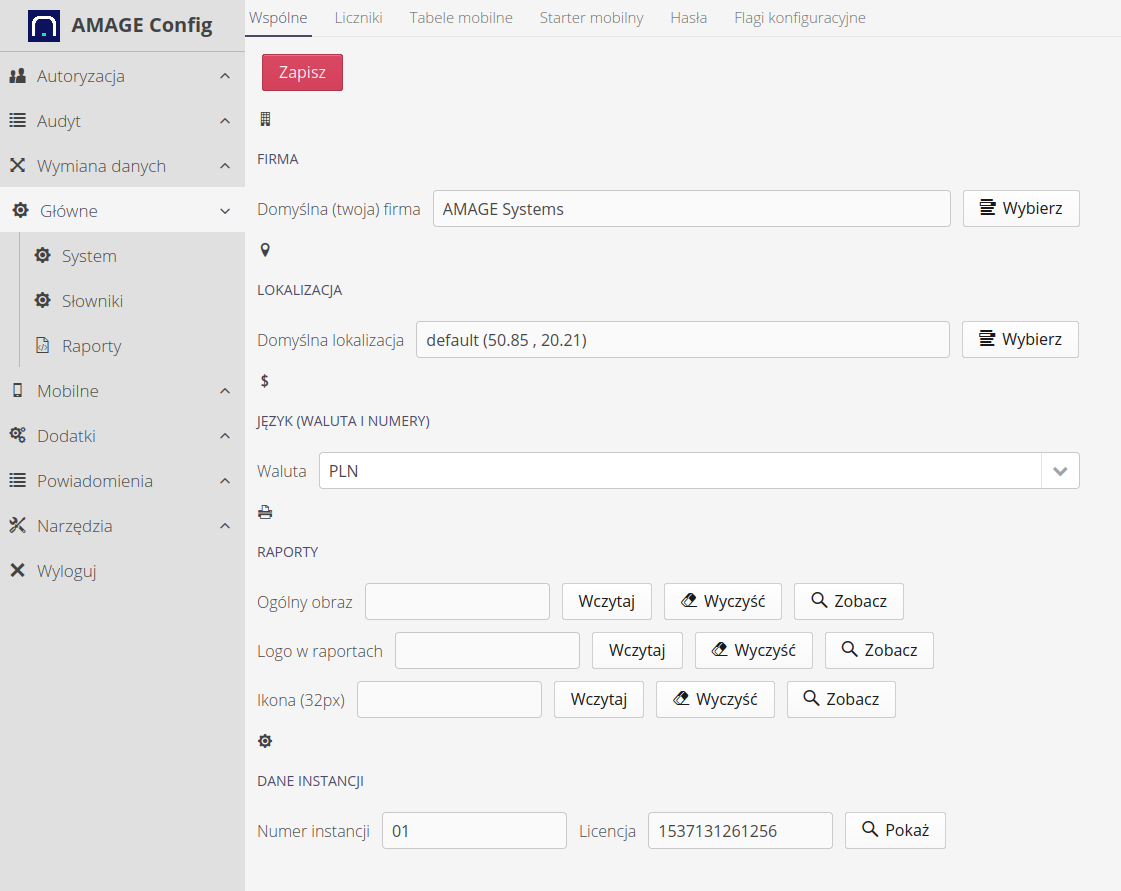Click the gear icon next to System

pos(42,256)
